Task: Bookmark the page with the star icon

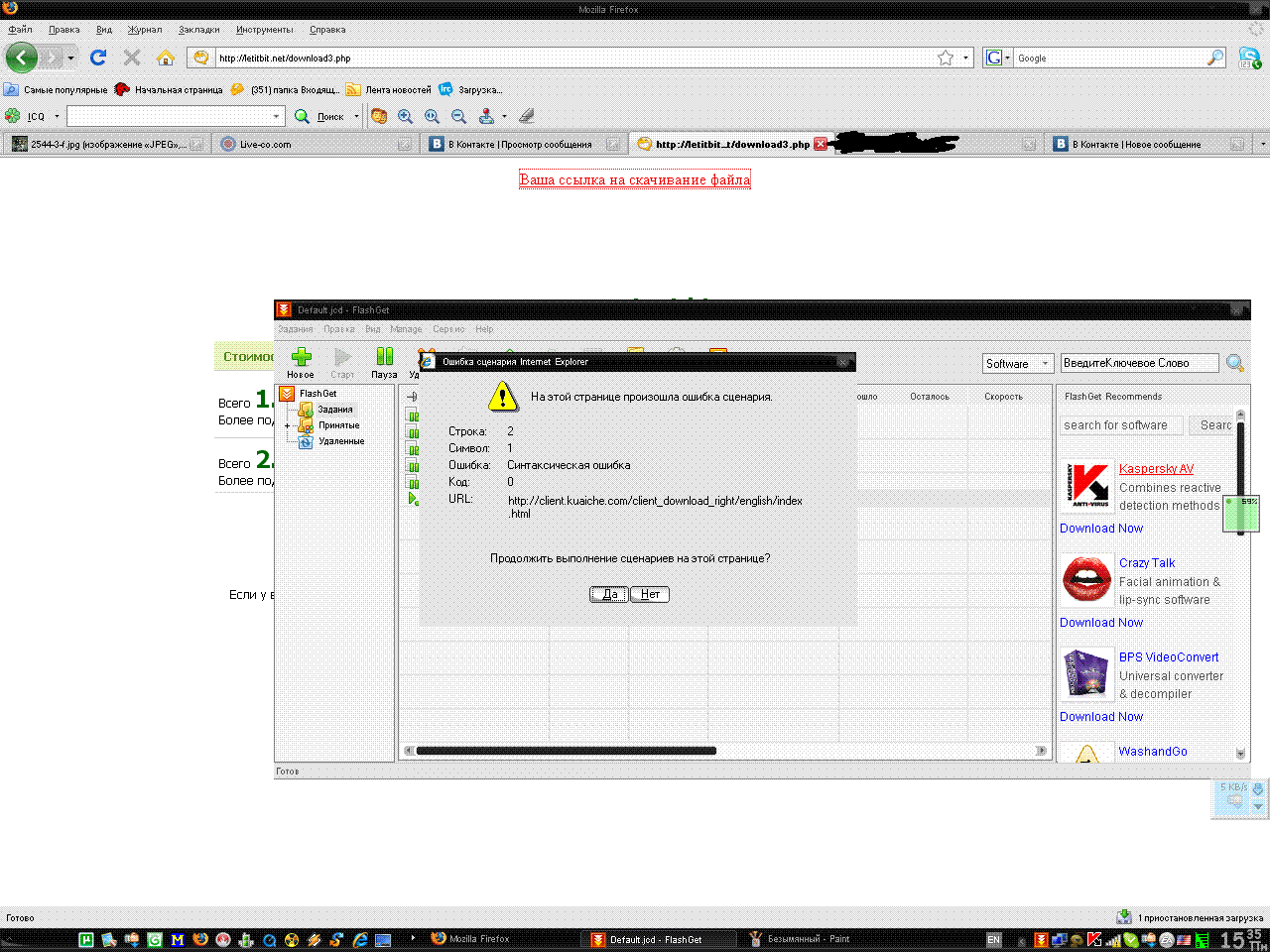Action: (946, 58)
